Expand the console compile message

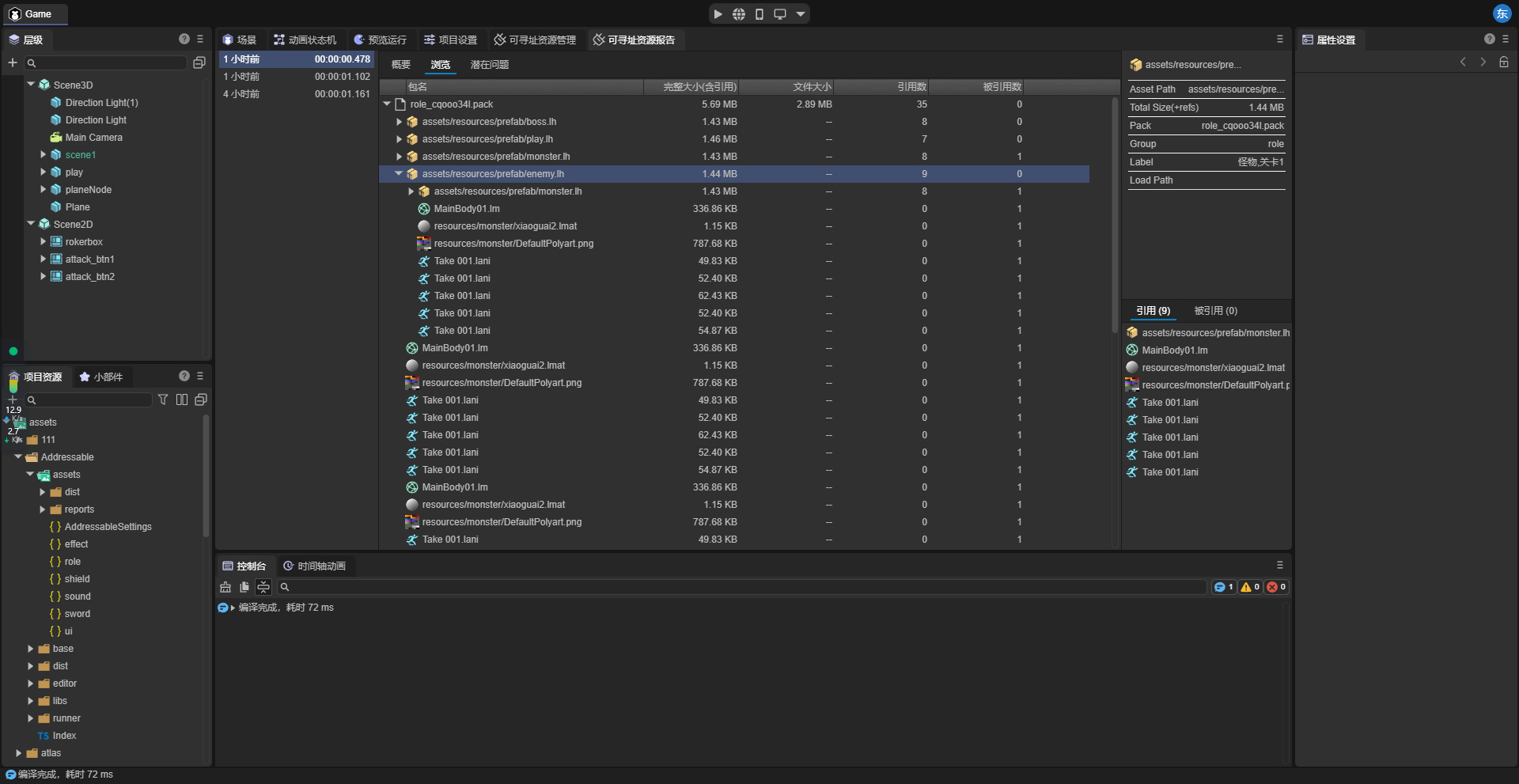233,608
